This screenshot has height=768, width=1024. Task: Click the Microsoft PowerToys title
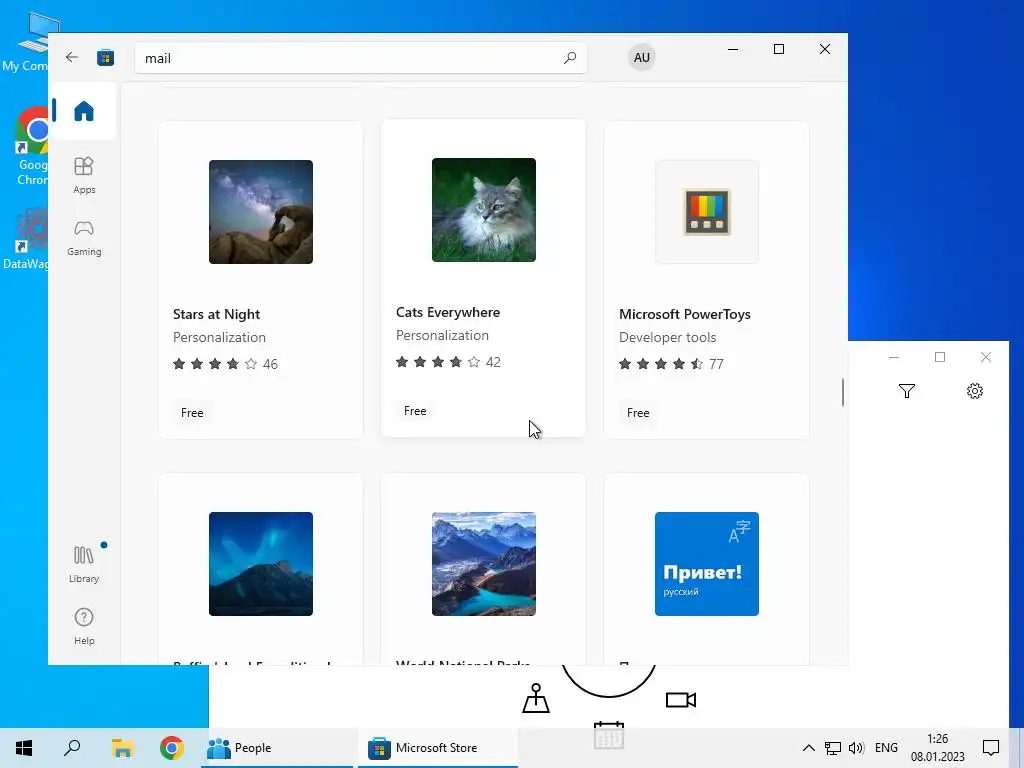point(684,314)
